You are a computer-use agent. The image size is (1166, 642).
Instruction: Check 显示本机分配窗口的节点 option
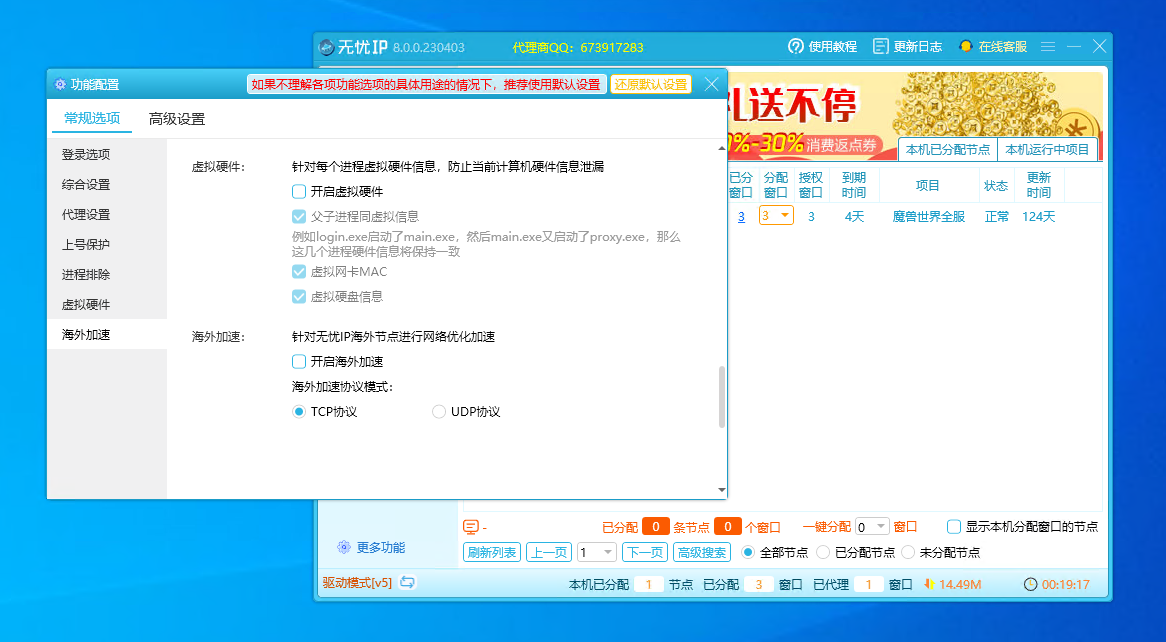[x=953, y=527]
